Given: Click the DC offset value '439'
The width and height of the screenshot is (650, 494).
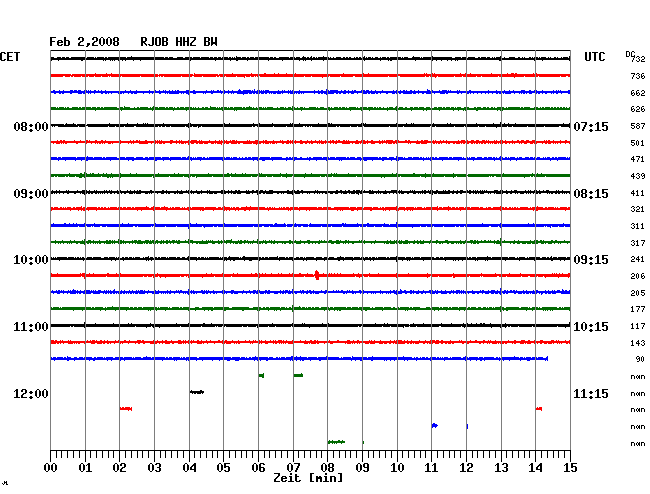Looking at the screenshot, I should (x=638, y=176).
